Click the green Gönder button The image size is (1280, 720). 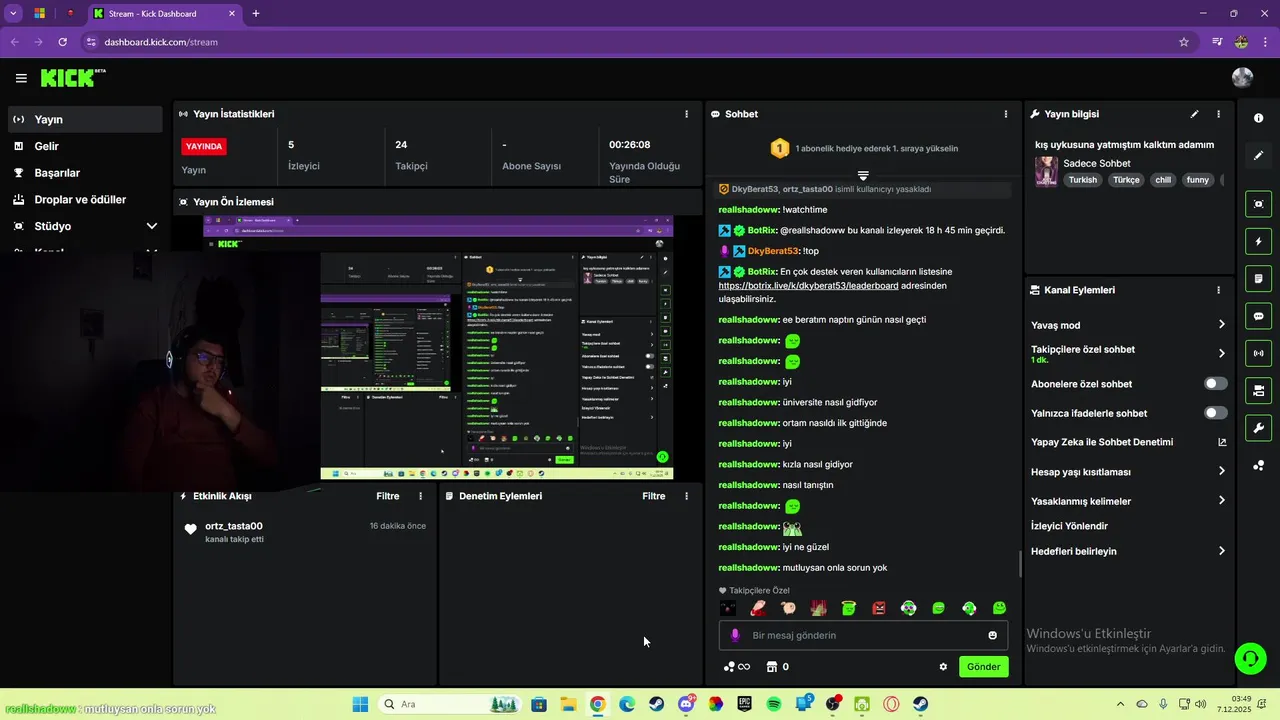[x=984, y=667]
